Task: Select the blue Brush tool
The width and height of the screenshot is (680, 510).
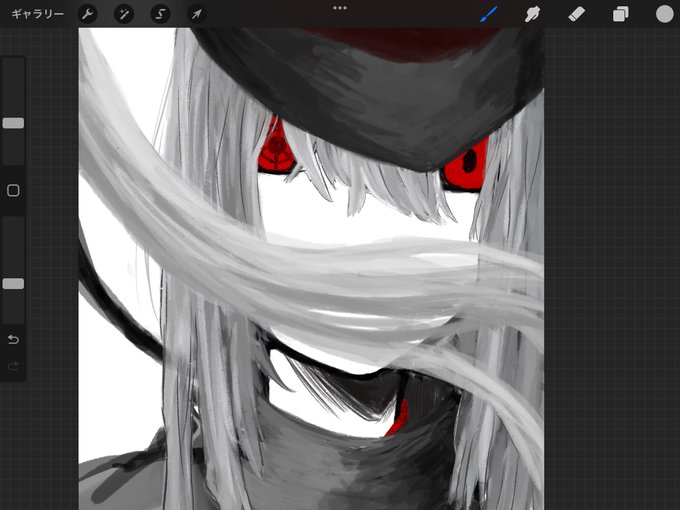Action: coord(489,14)
